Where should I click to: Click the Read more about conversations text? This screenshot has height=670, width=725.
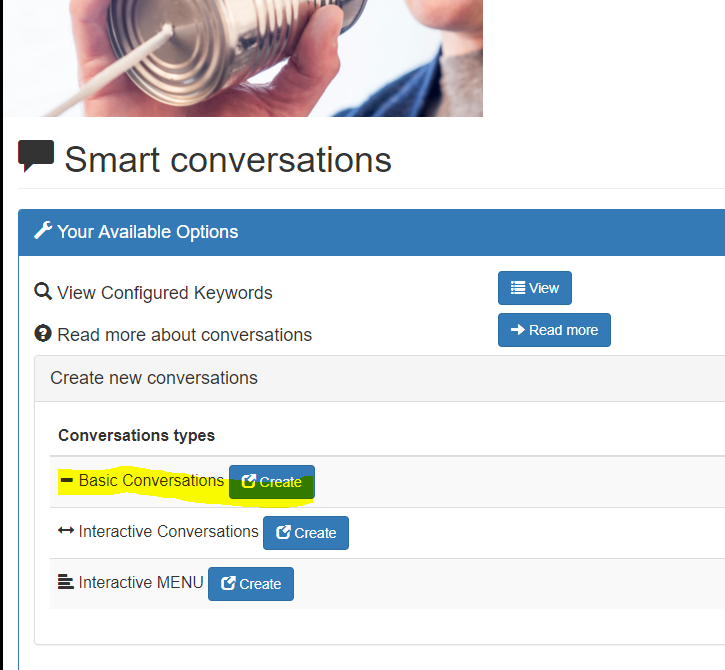point(184,335)
